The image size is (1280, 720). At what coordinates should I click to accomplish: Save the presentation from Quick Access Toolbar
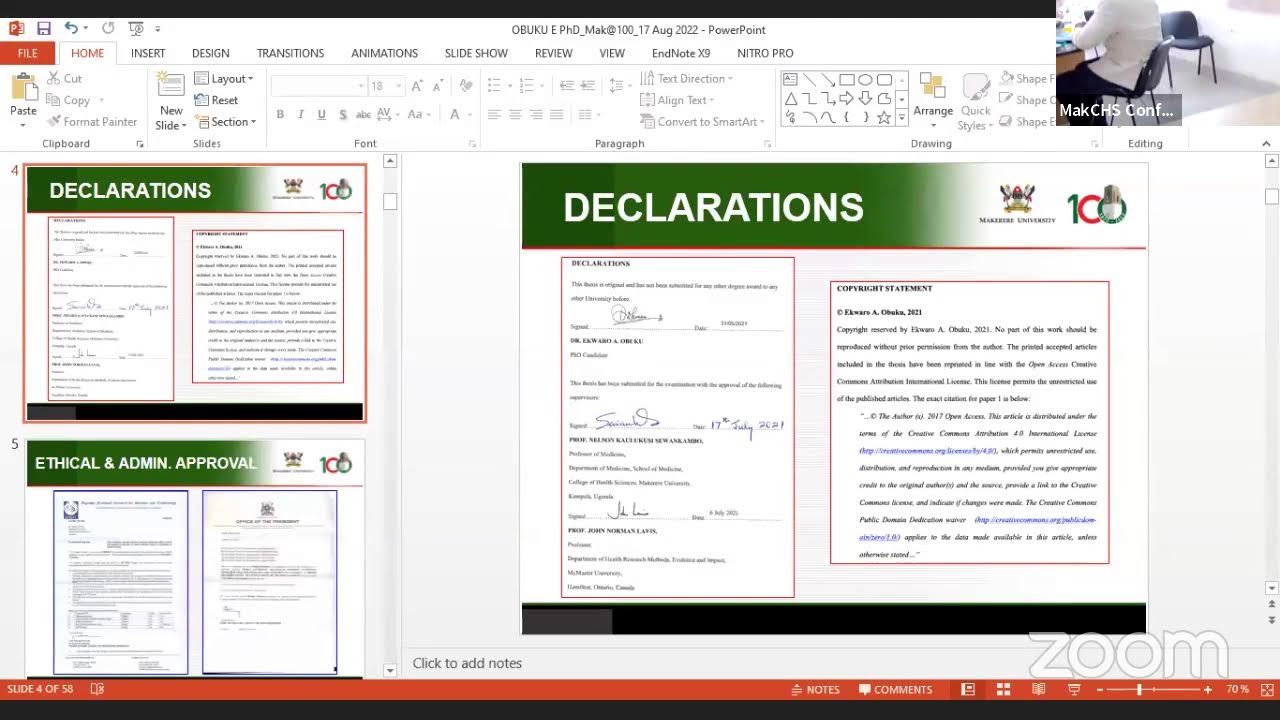43,29
